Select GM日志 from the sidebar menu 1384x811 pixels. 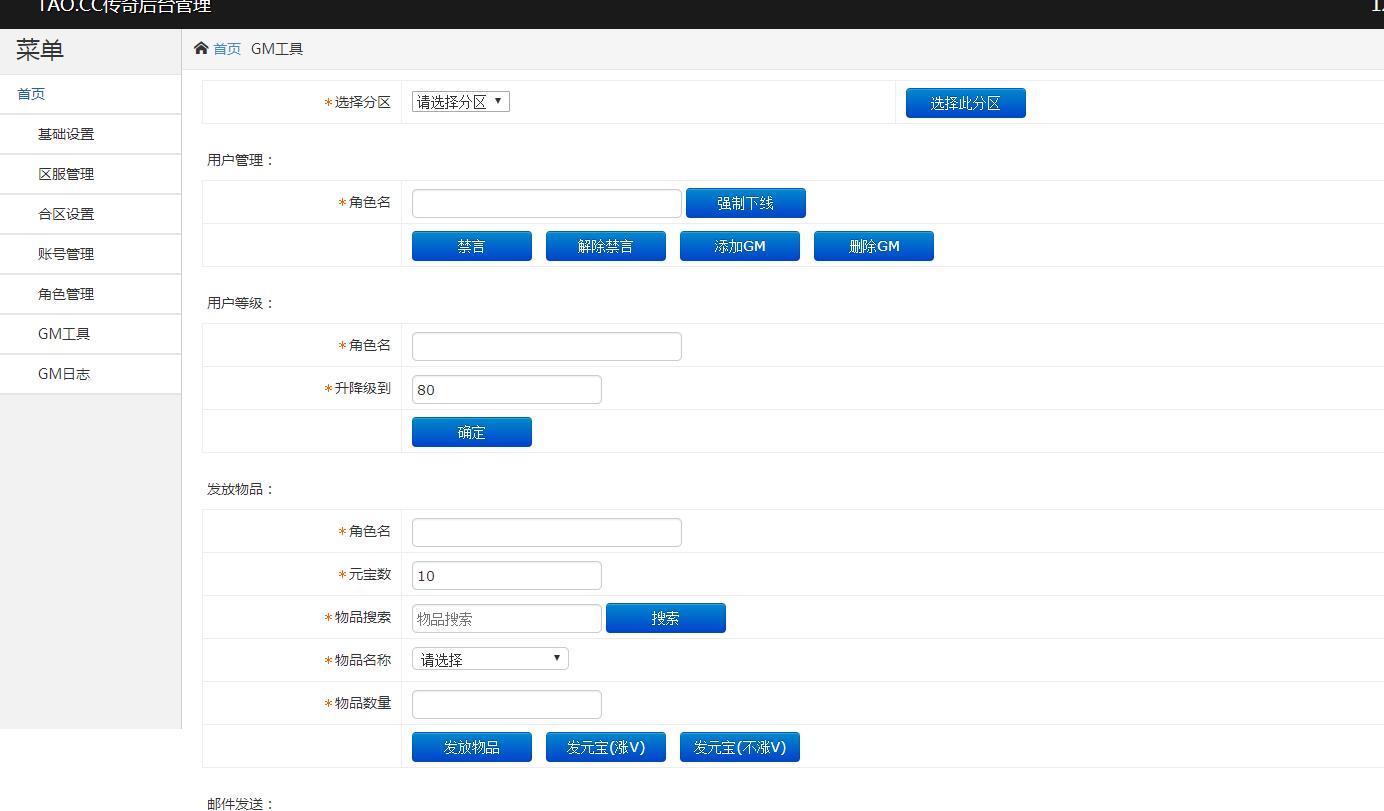coord(64,374)
